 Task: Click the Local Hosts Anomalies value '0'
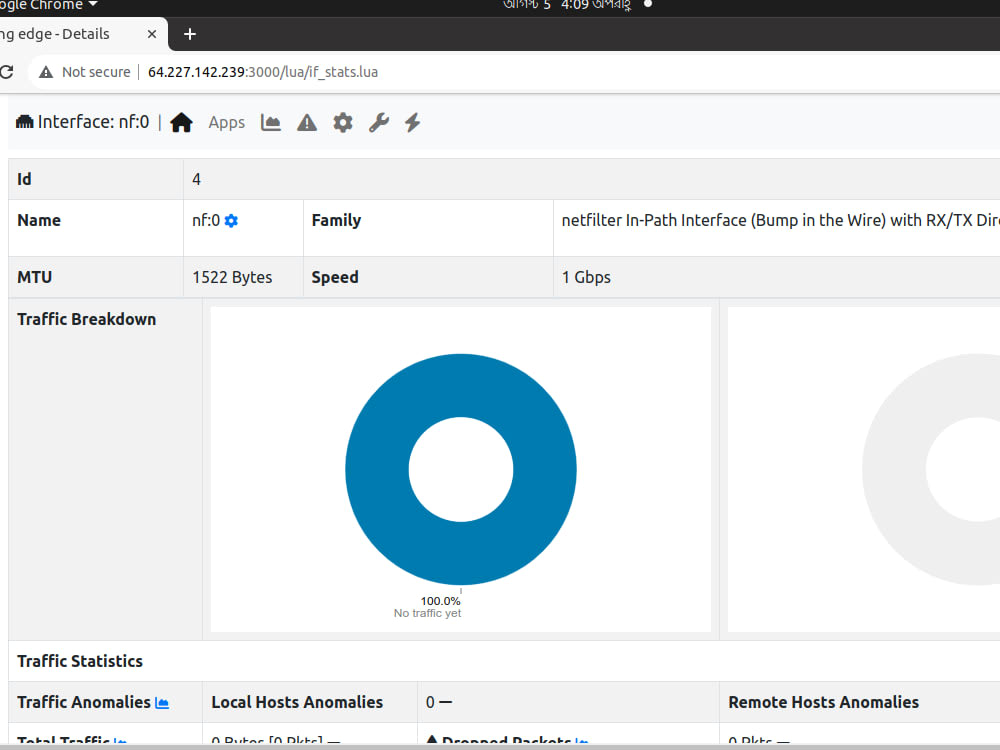tap(430, 702)
